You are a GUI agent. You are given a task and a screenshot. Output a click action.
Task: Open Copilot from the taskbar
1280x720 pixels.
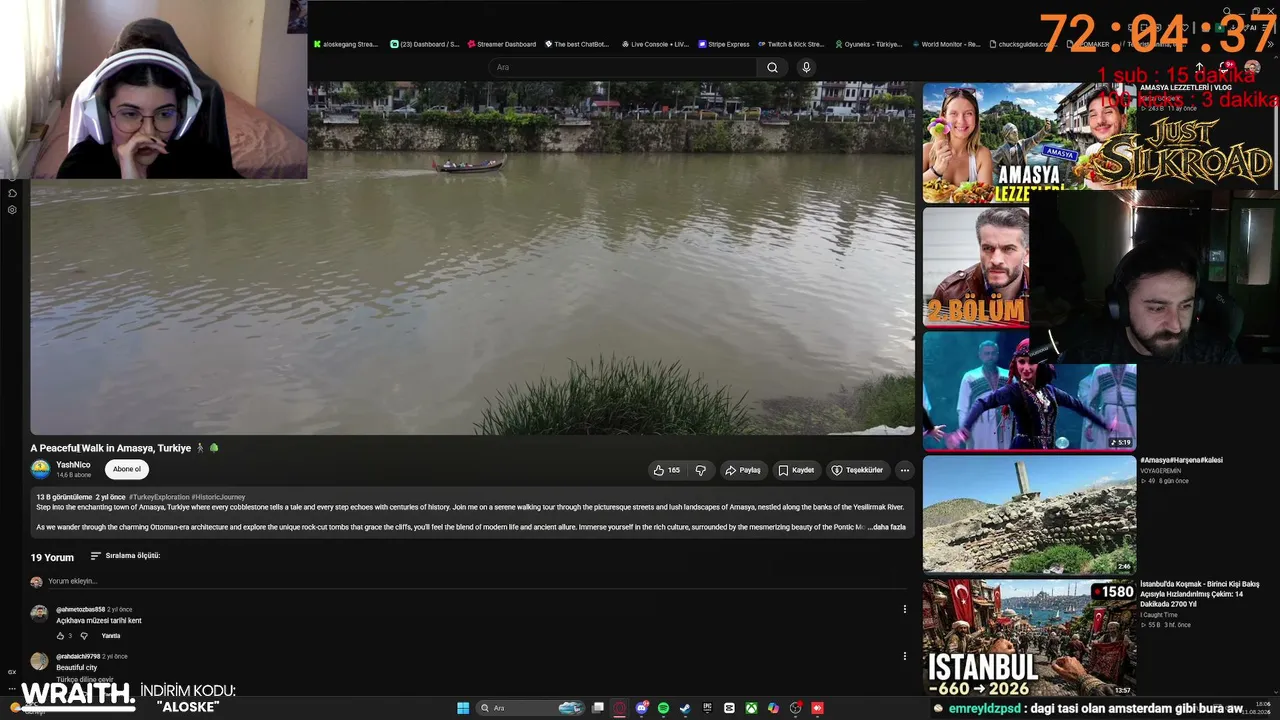[773, 708]
